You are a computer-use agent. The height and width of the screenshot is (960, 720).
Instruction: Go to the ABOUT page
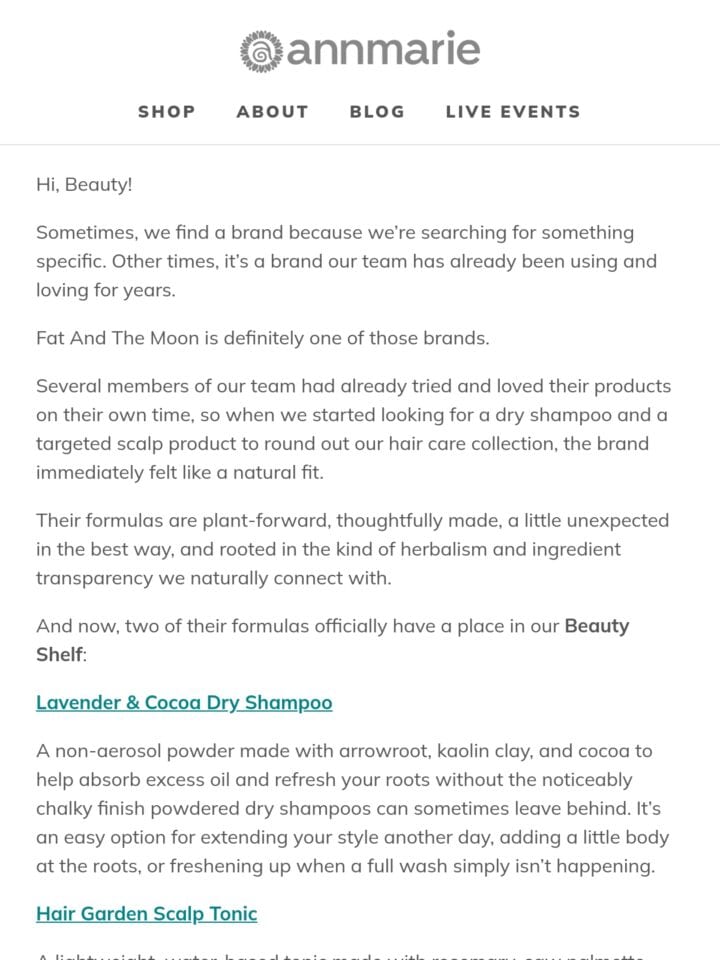[272, 111]
